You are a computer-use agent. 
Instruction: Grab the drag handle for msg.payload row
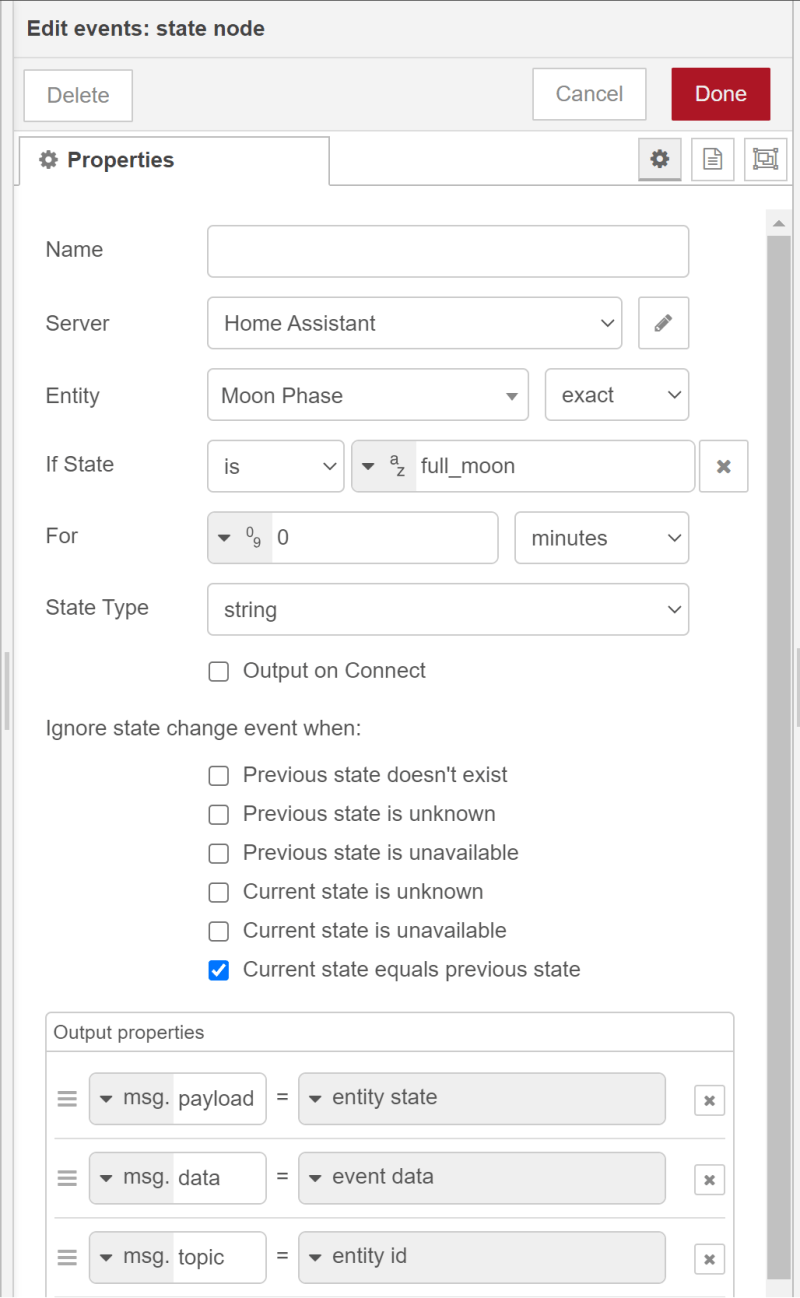point(67,1098)
